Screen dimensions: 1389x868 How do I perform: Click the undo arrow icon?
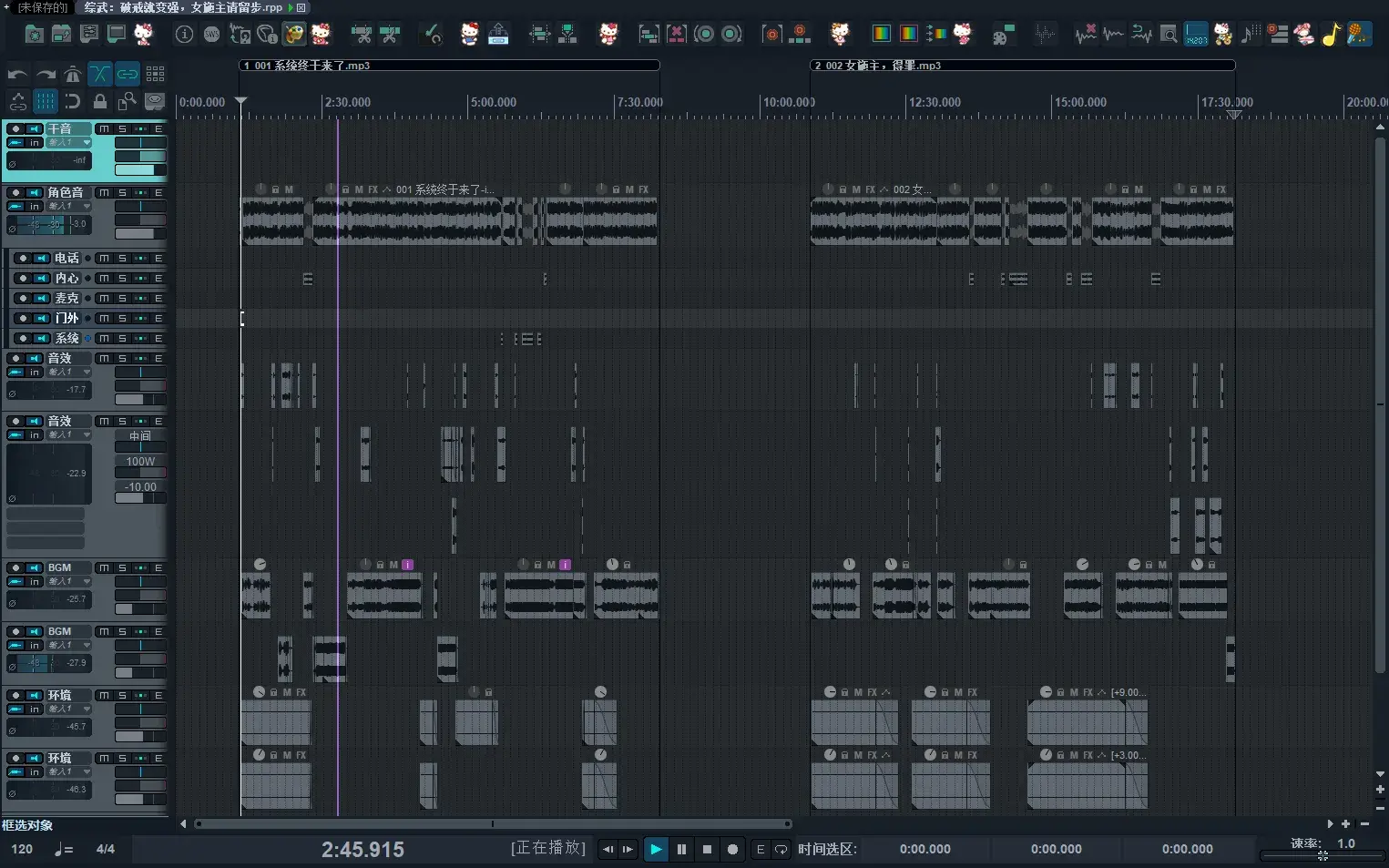coord(16,75)
